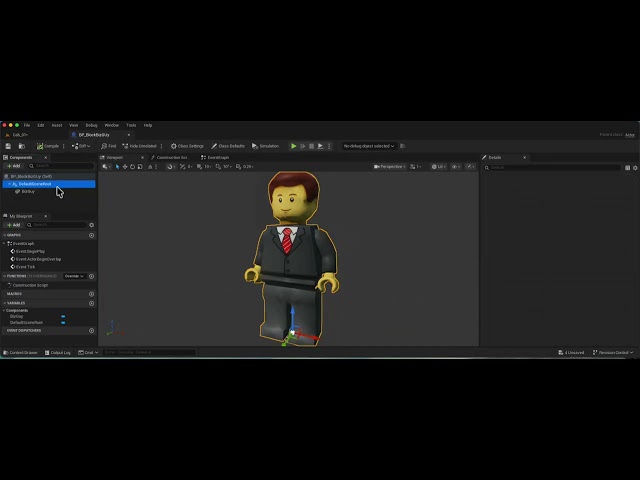Click the Advance frame button

pos(302,146)
